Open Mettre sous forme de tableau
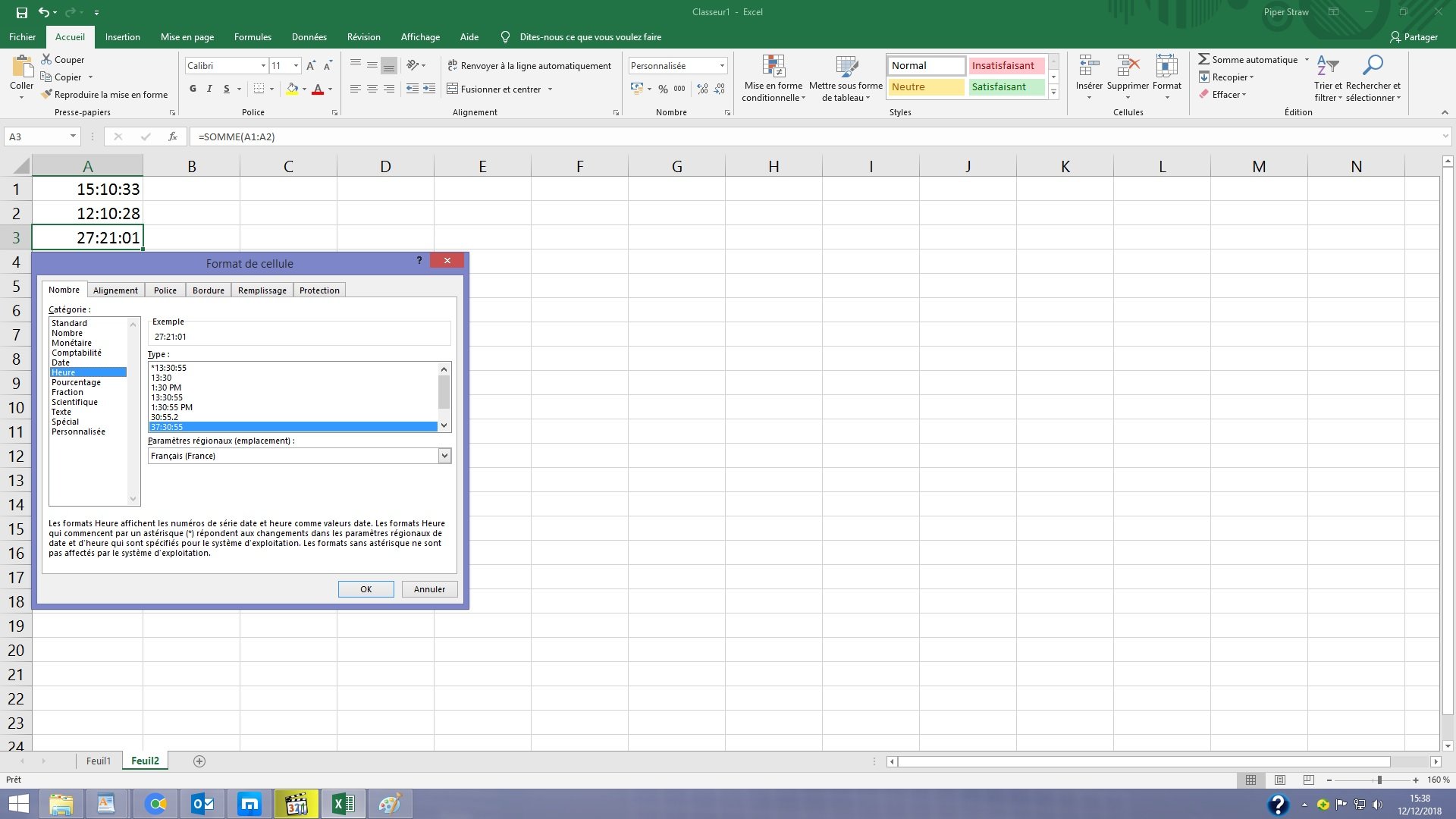Screen dimensions: 1456x819 [846, 78]
